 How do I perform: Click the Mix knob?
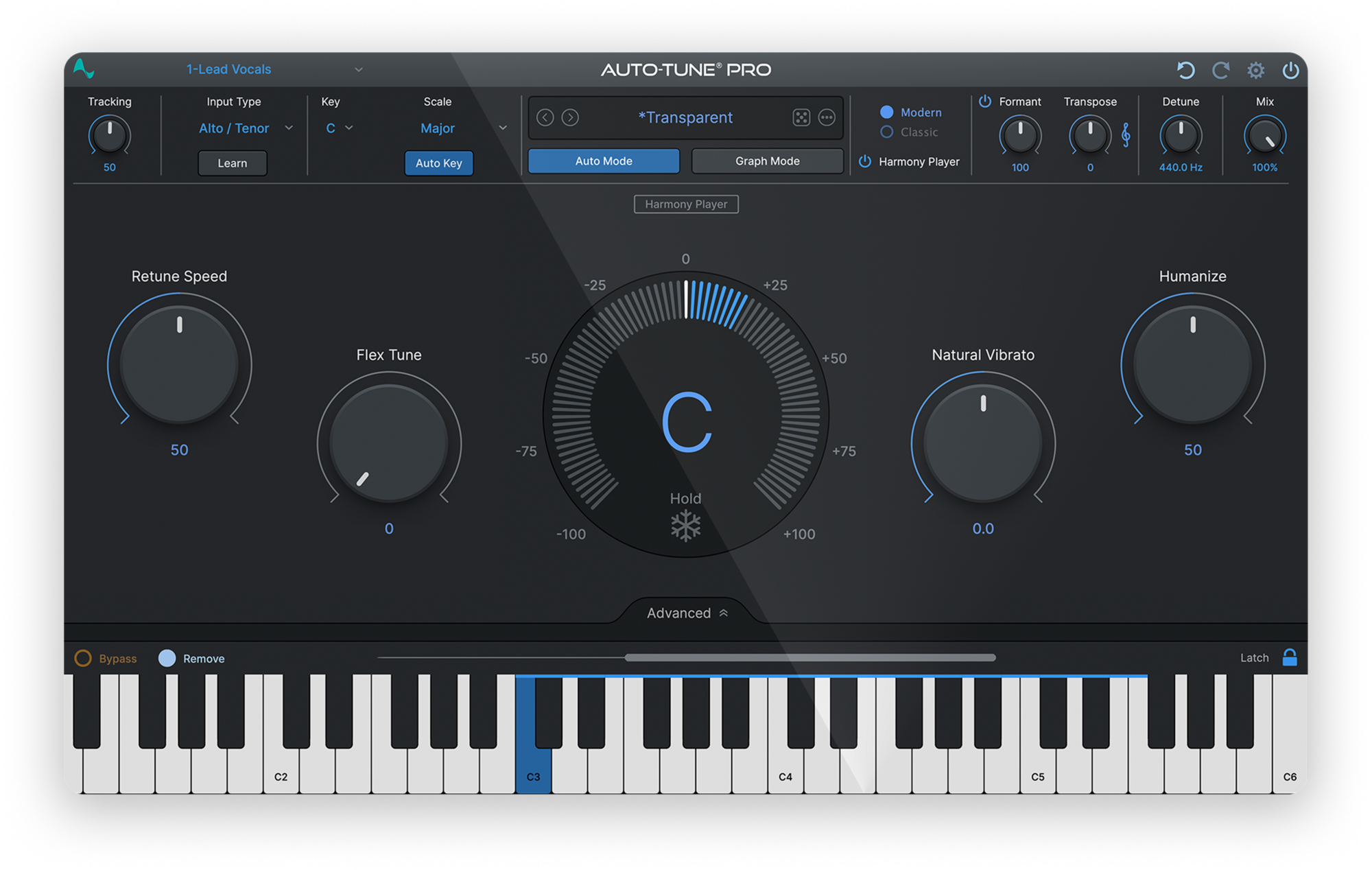1265,135
